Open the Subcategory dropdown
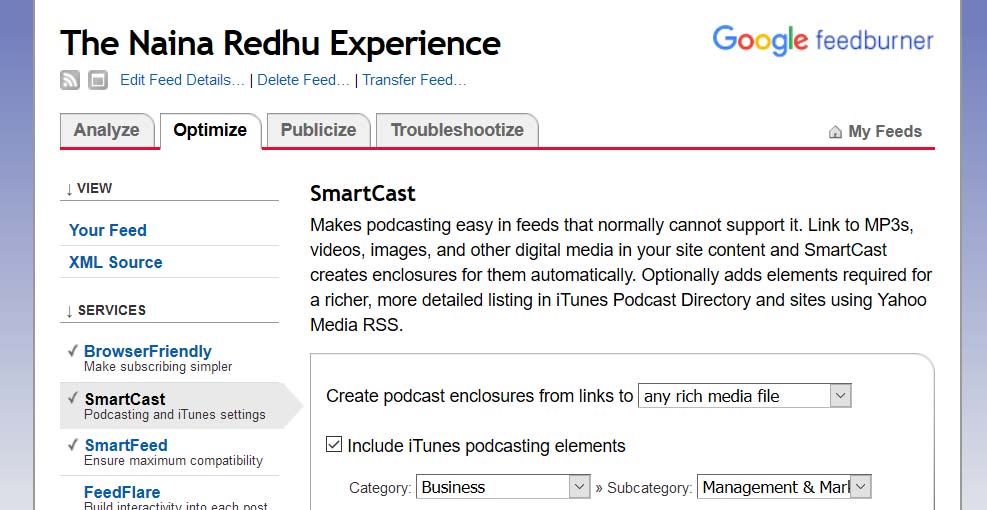The image size is (987, 510). [x=784, y=487]
